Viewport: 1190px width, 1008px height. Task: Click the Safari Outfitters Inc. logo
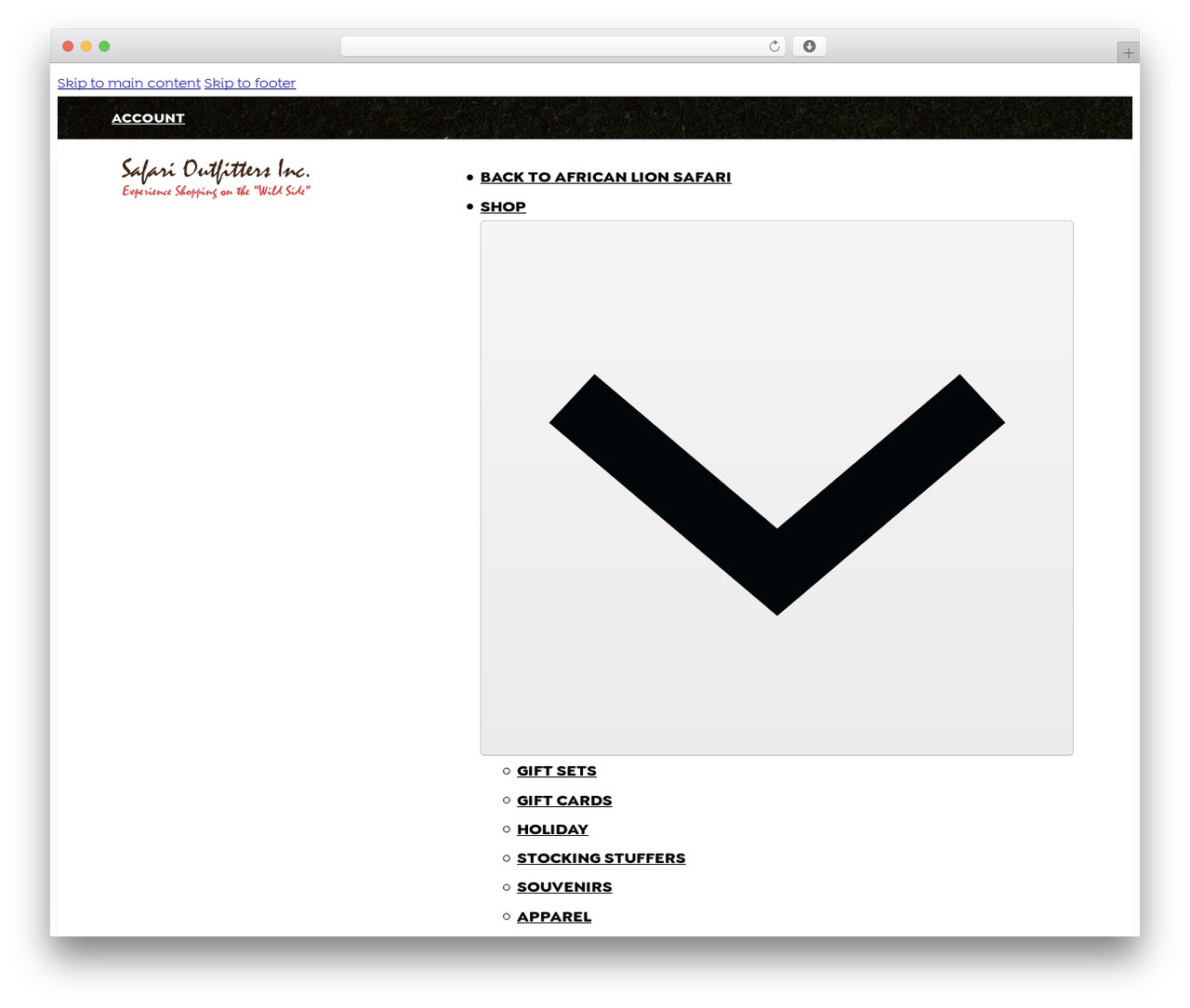click(216, 178)
